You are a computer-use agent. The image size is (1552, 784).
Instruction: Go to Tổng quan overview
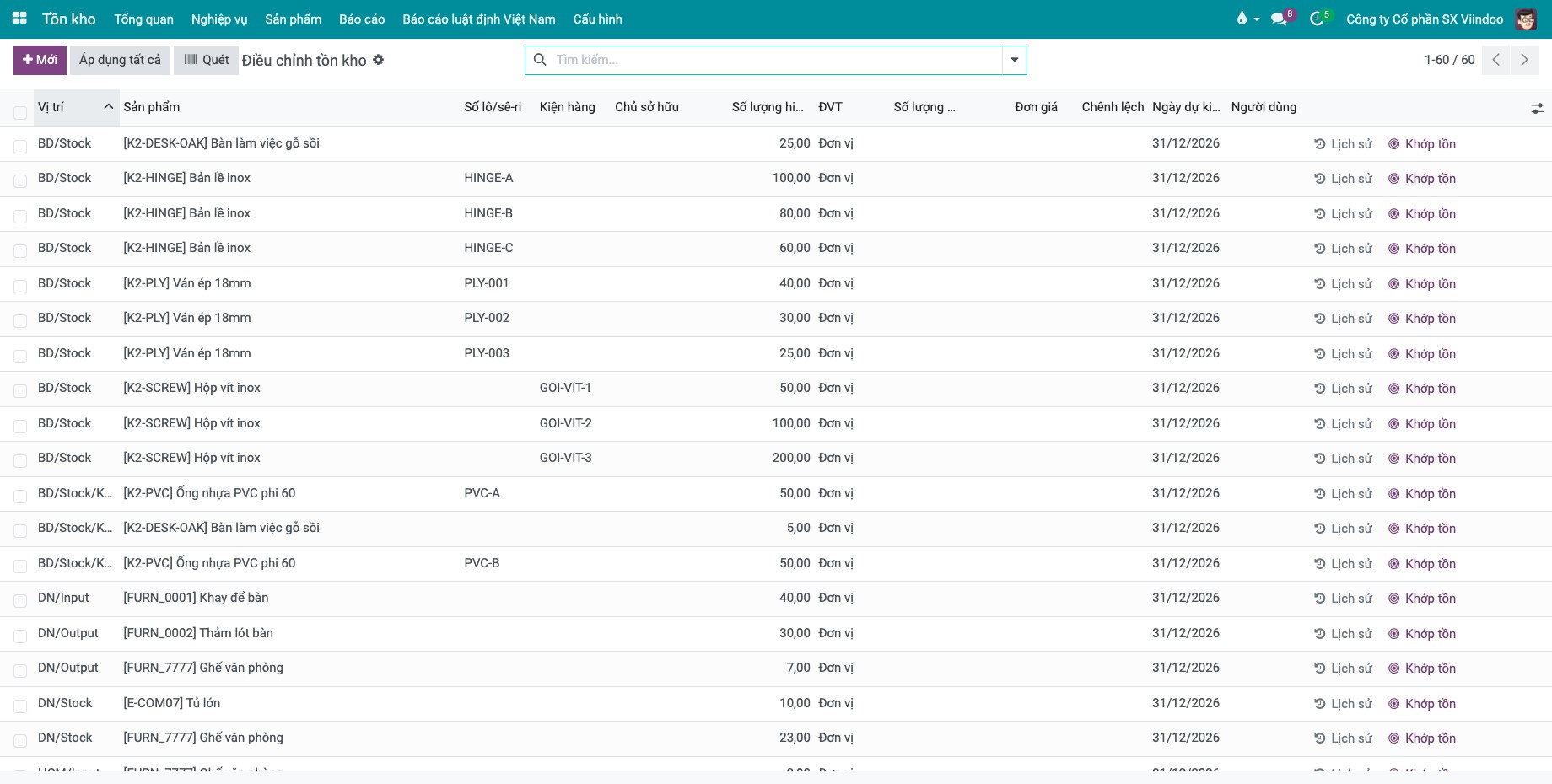(x=144, y=19)
